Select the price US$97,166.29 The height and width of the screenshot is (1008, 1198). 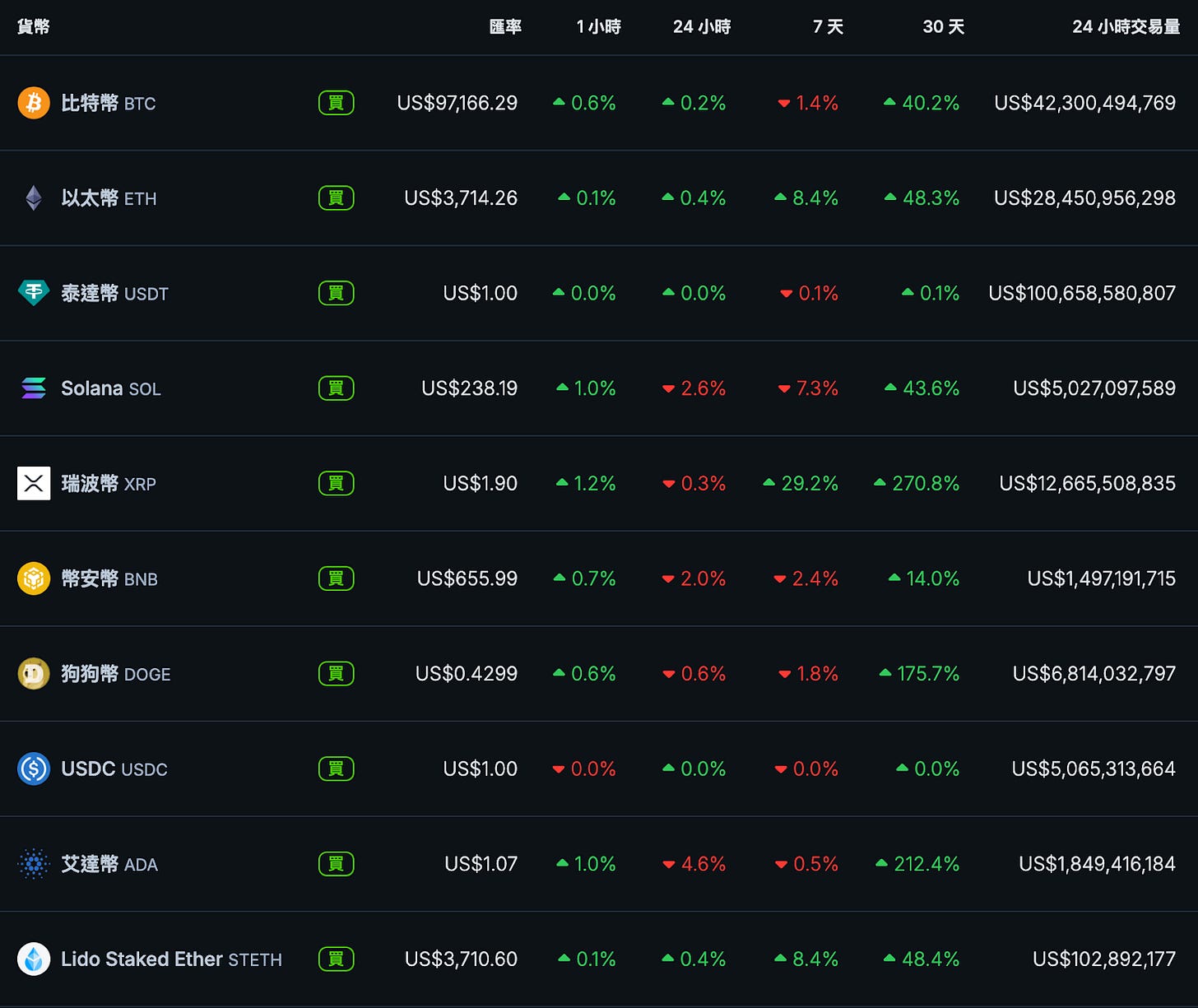point(457,103)
